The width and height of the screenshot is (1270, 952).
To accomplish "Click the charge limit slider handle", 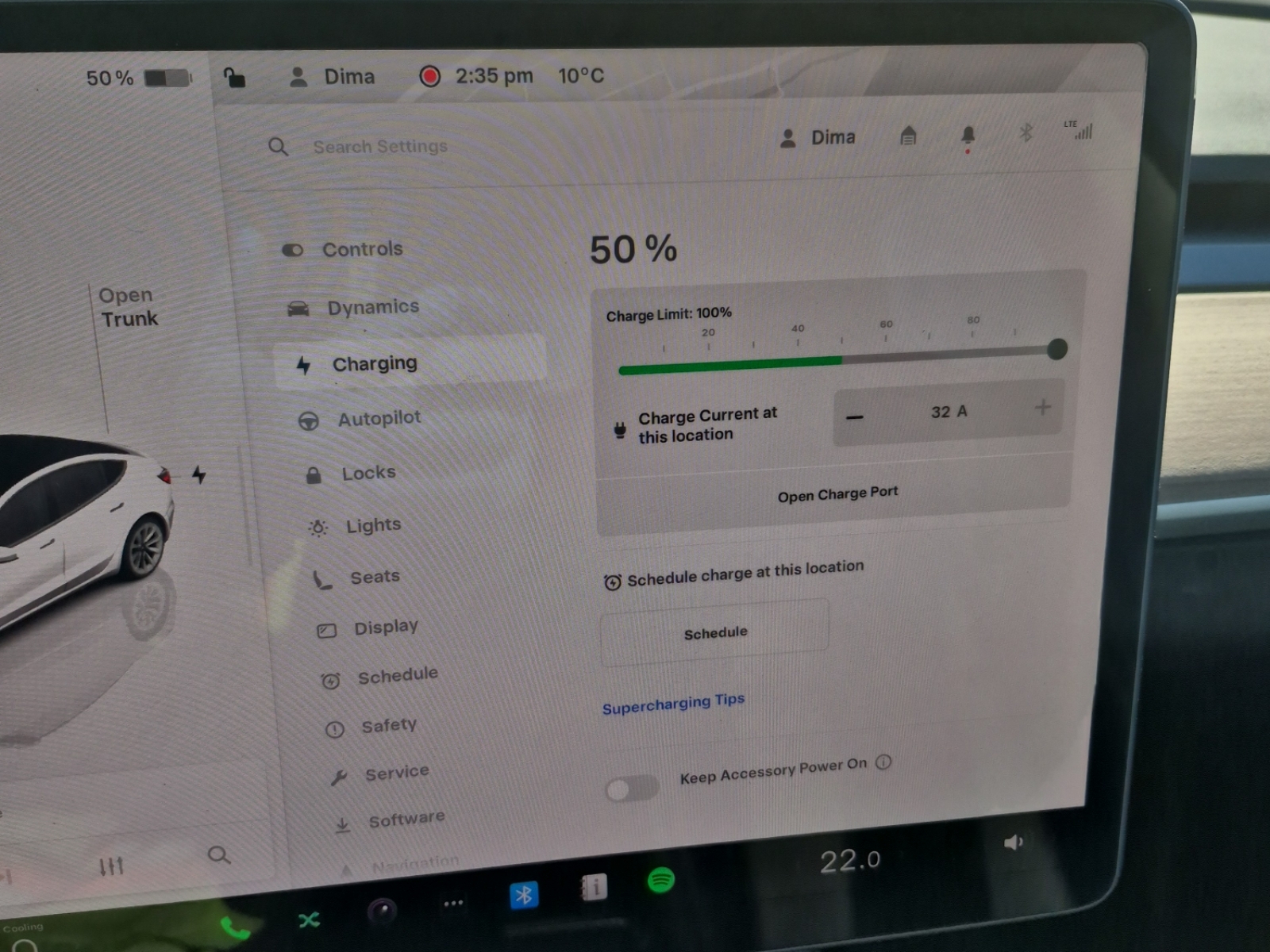I will 1056,349.
